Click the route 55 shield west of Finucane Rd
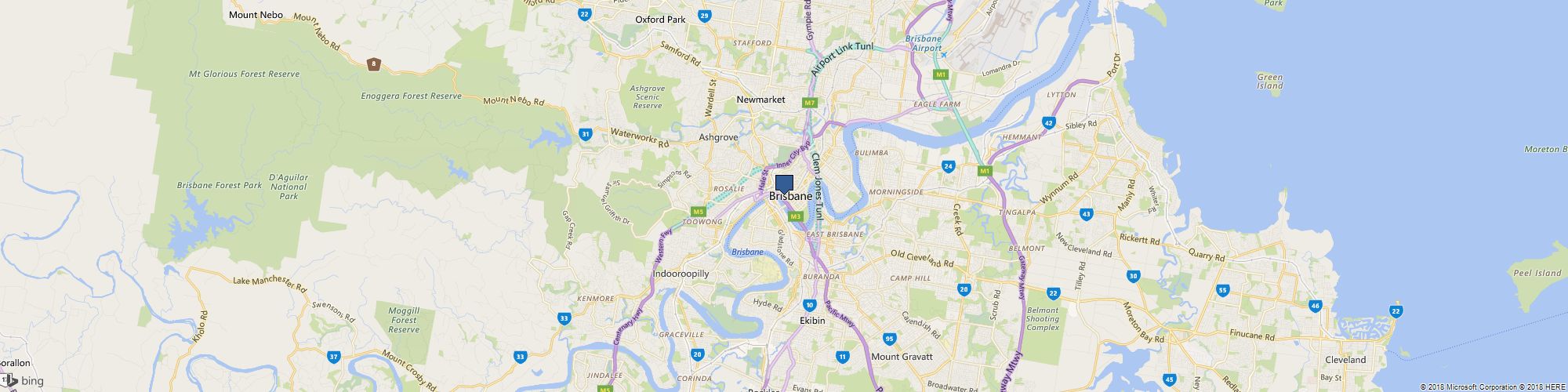Image resolution: width=1568 pixels, height=392 pixels. [1223, 291]
